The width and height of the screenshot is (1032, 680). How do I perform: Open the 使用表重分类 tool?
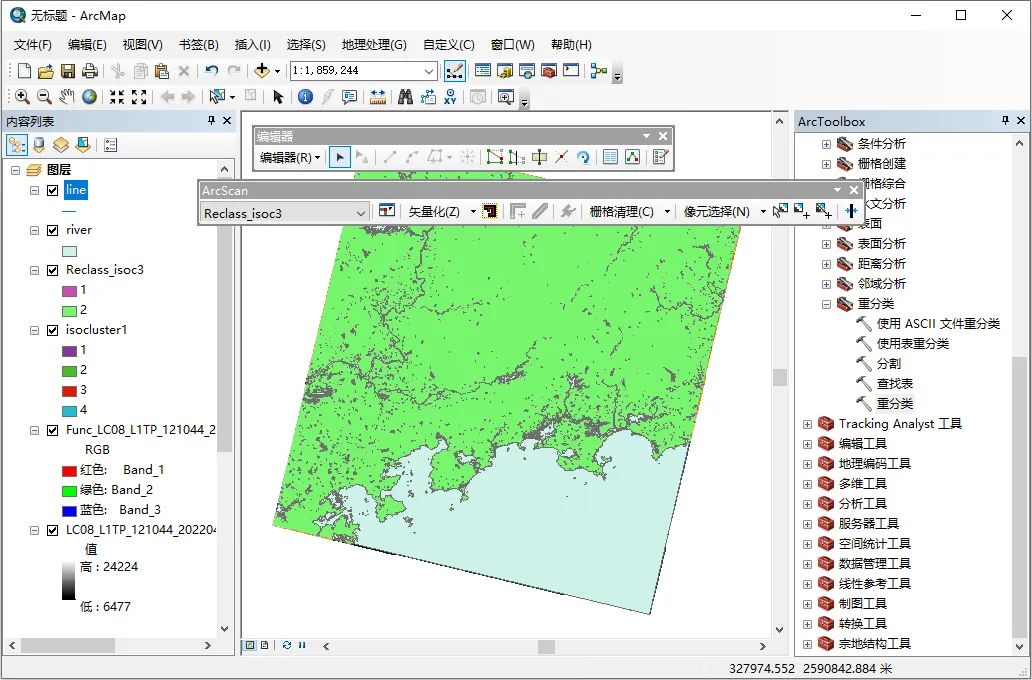coord(912,344)
